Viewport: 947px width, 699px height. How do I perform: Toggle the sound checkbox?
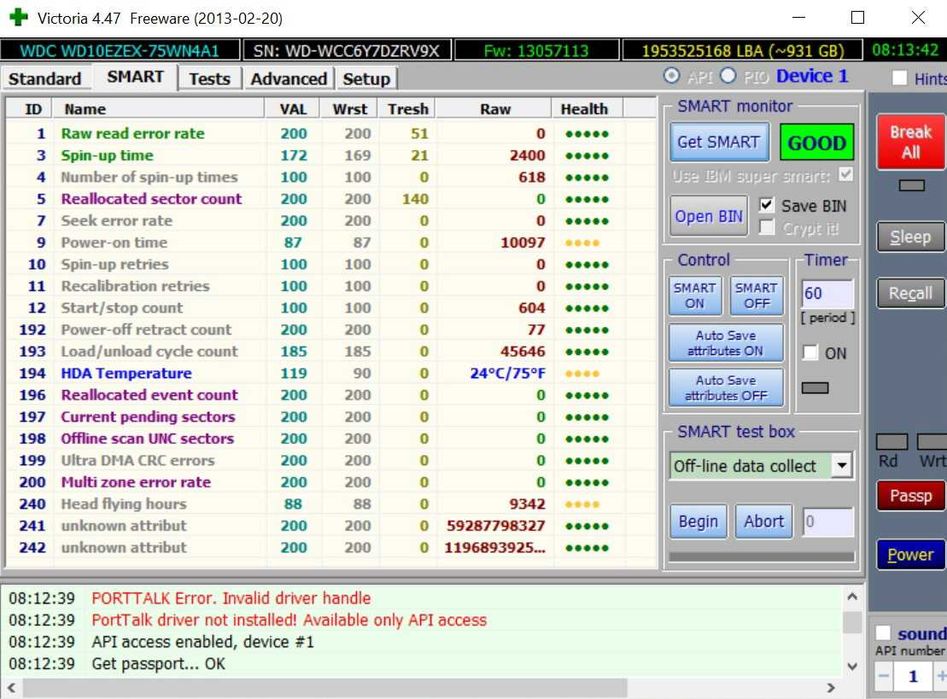point(883,633)
